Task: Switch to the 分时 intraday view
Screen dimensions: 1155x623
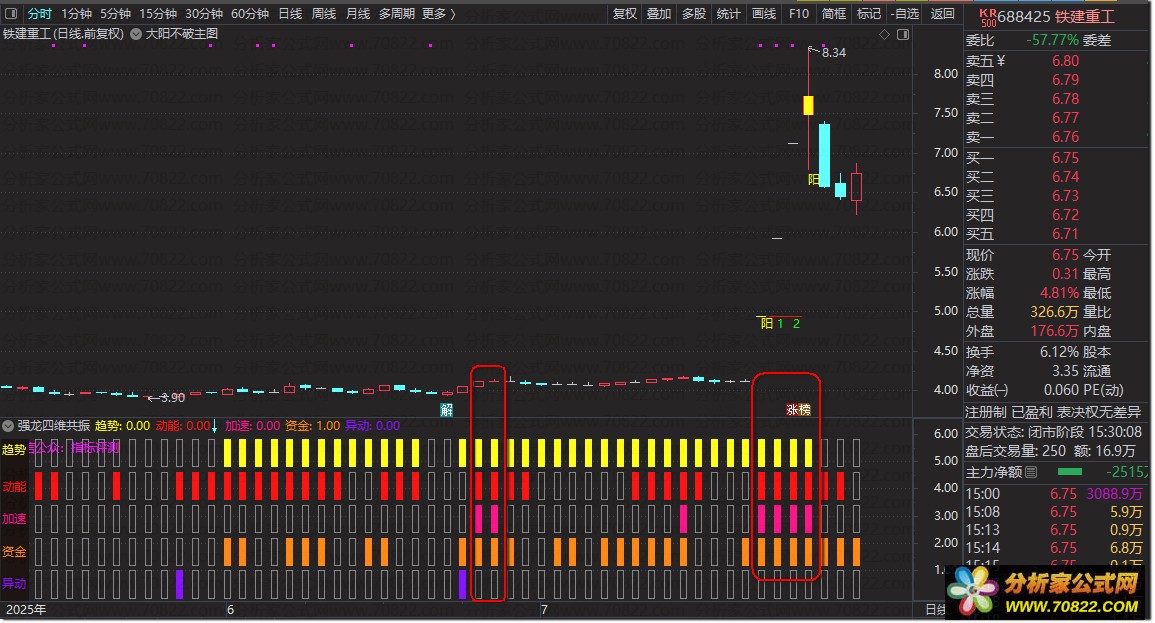Action: 39,13
